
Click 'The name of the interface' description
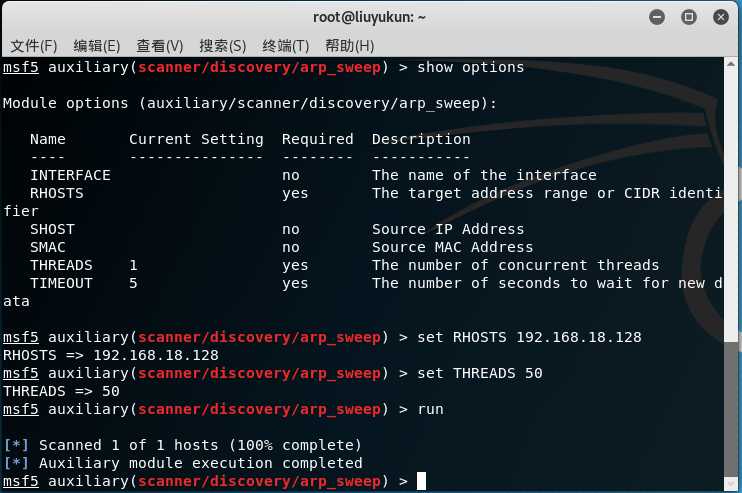click(484, 175)
